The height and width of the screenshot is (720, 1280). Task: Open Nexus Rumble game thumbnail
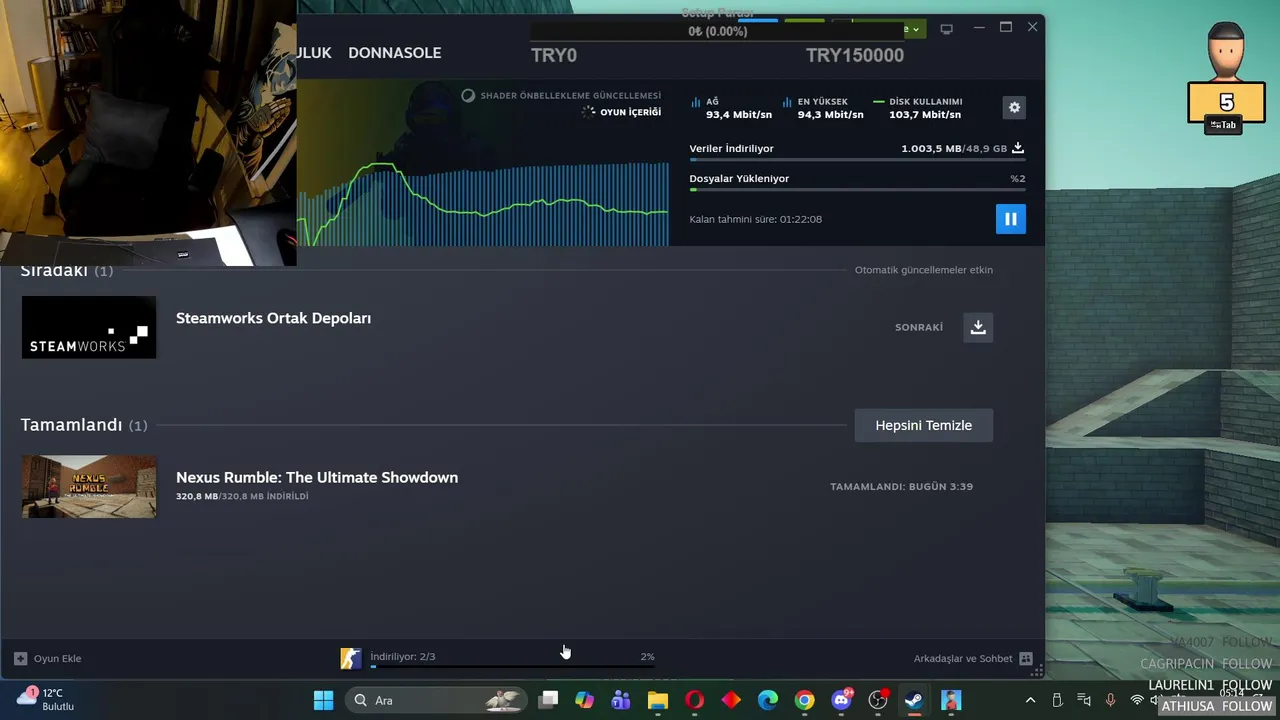[89, 487]
